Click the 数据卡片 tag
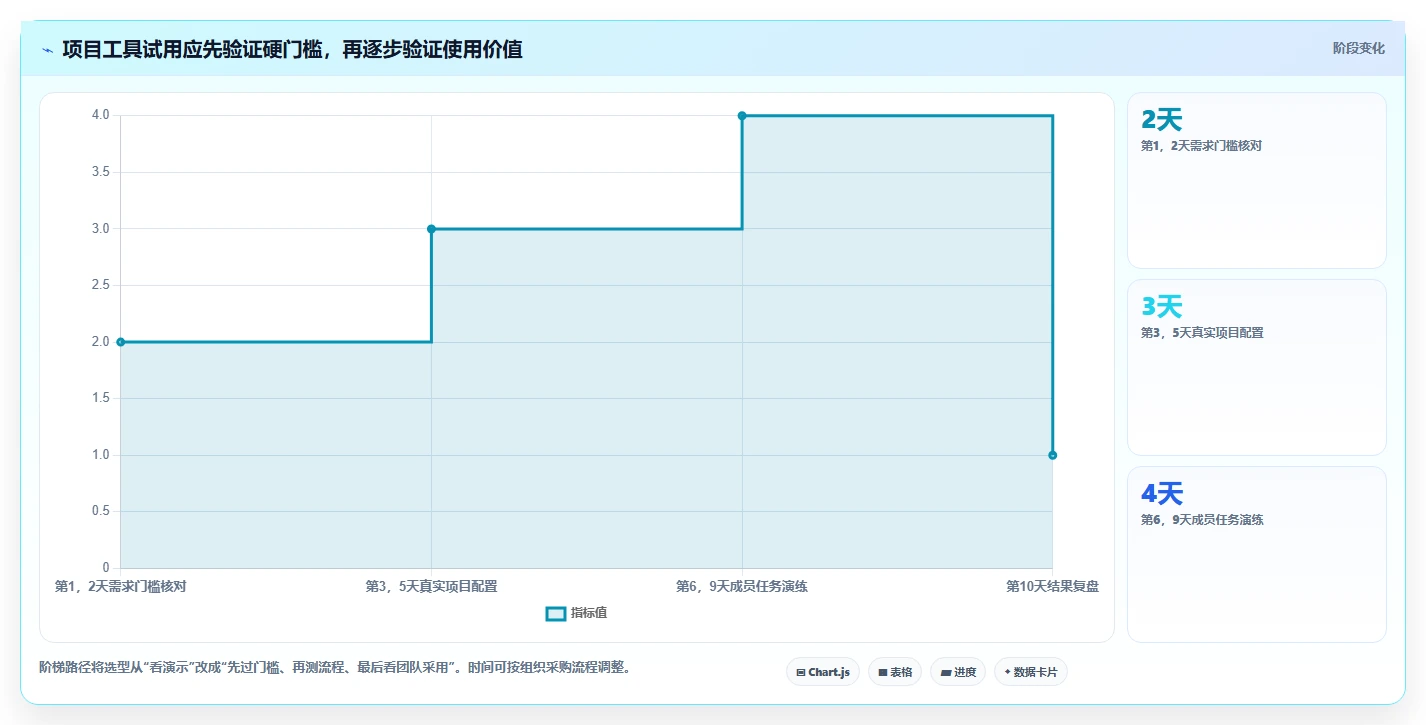 (1031, 672)
